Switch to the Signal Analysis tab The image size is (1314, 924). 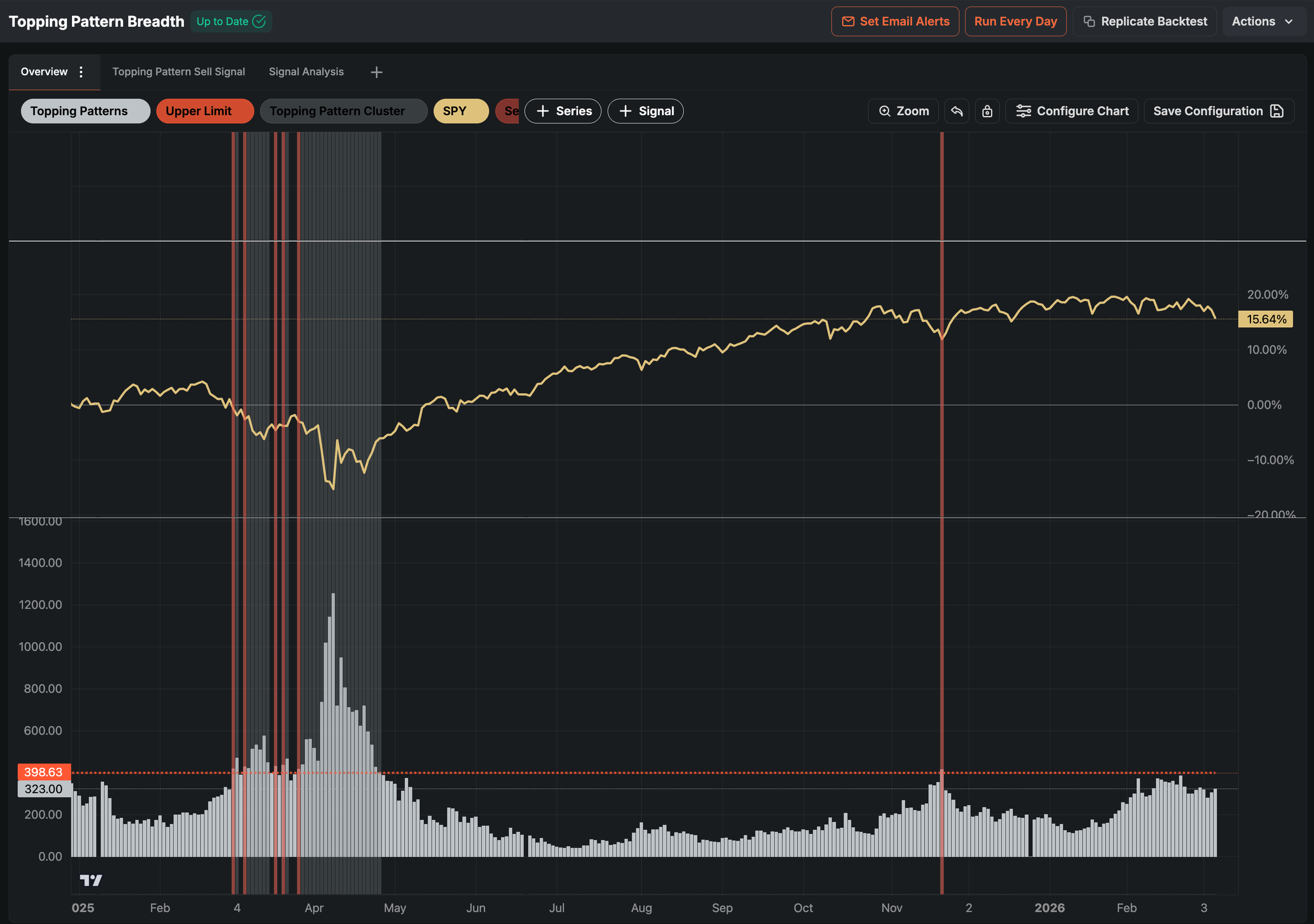306,71
